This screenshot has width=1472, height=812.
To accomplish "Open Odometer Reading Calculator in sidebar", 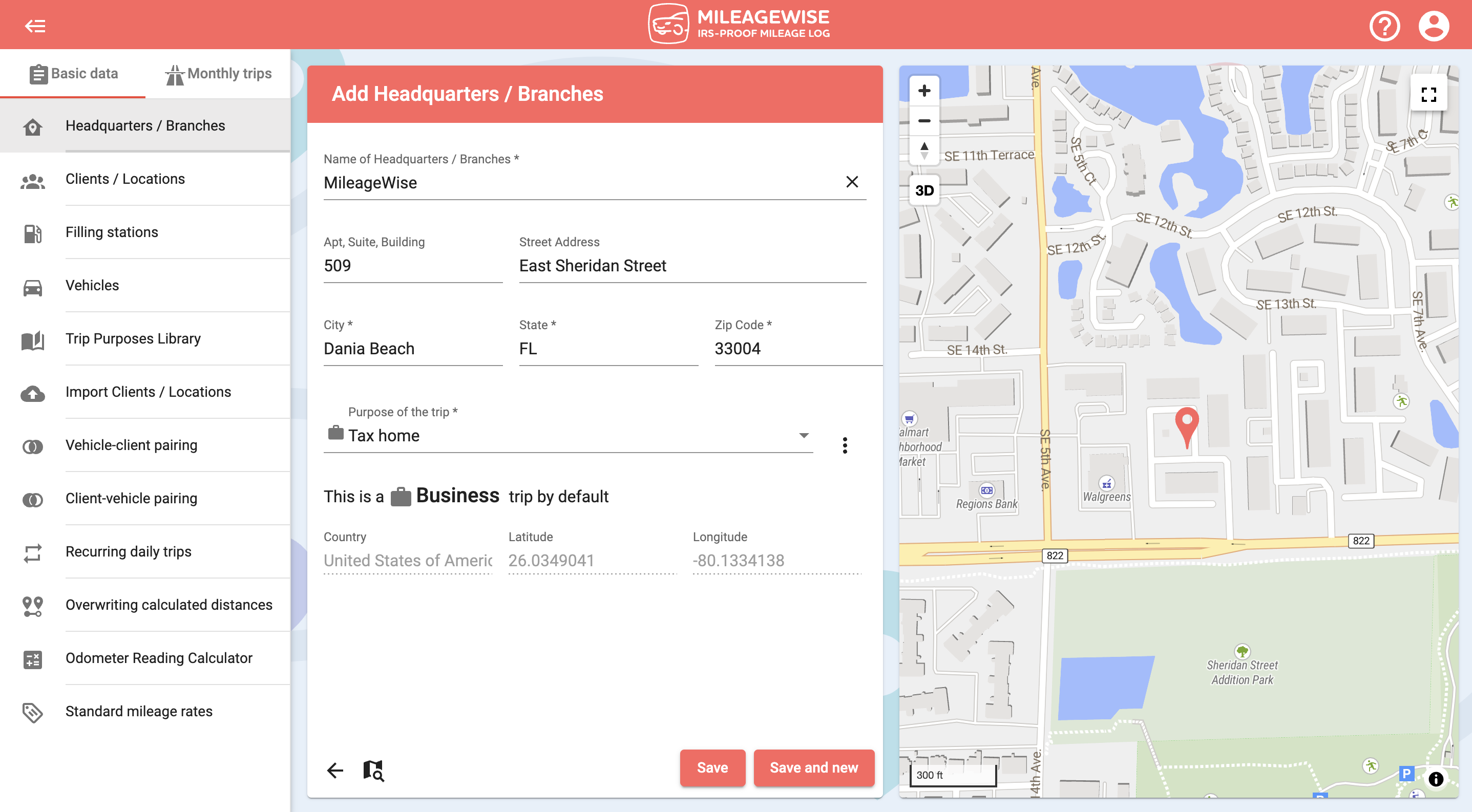I will (x=145, y=658).
